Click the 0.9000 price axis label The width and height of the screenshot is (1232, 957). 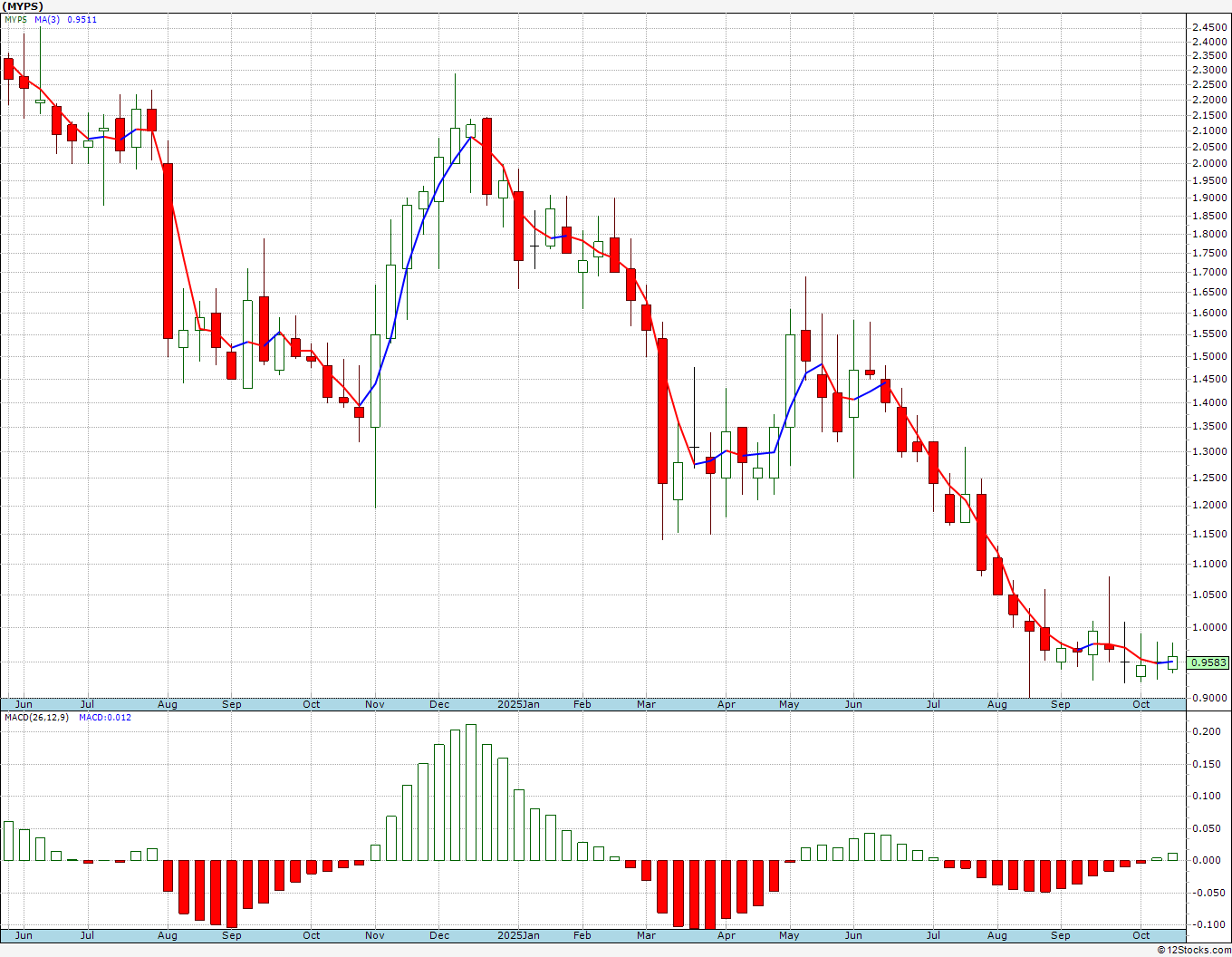(x=1210, y=698)
